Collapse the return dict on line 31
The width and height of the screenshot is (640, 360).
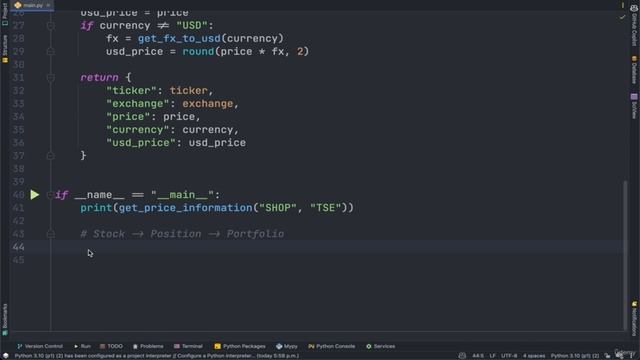tap(51, 78)
